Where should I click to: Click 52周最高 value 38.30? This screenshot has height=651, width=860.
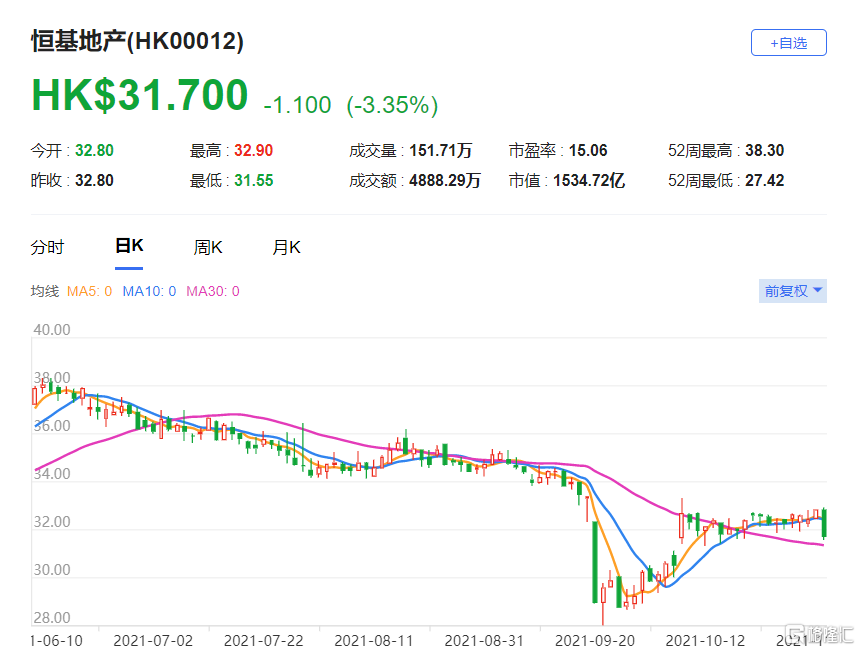pos(765,150)
